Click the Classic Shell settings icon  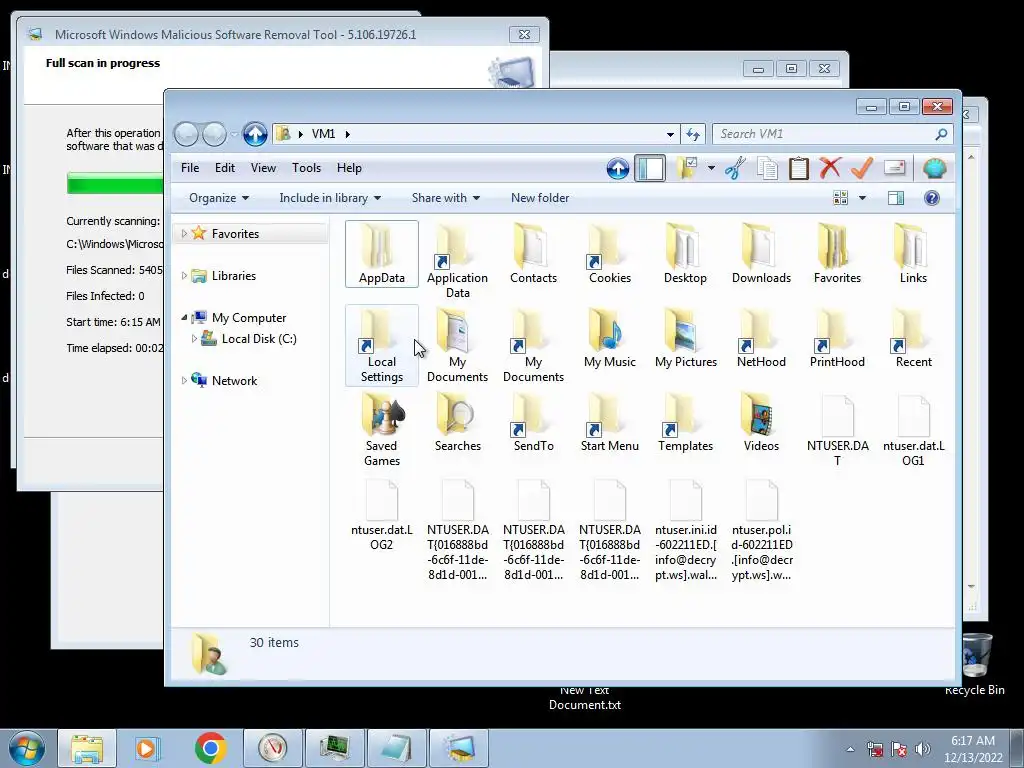935,168
